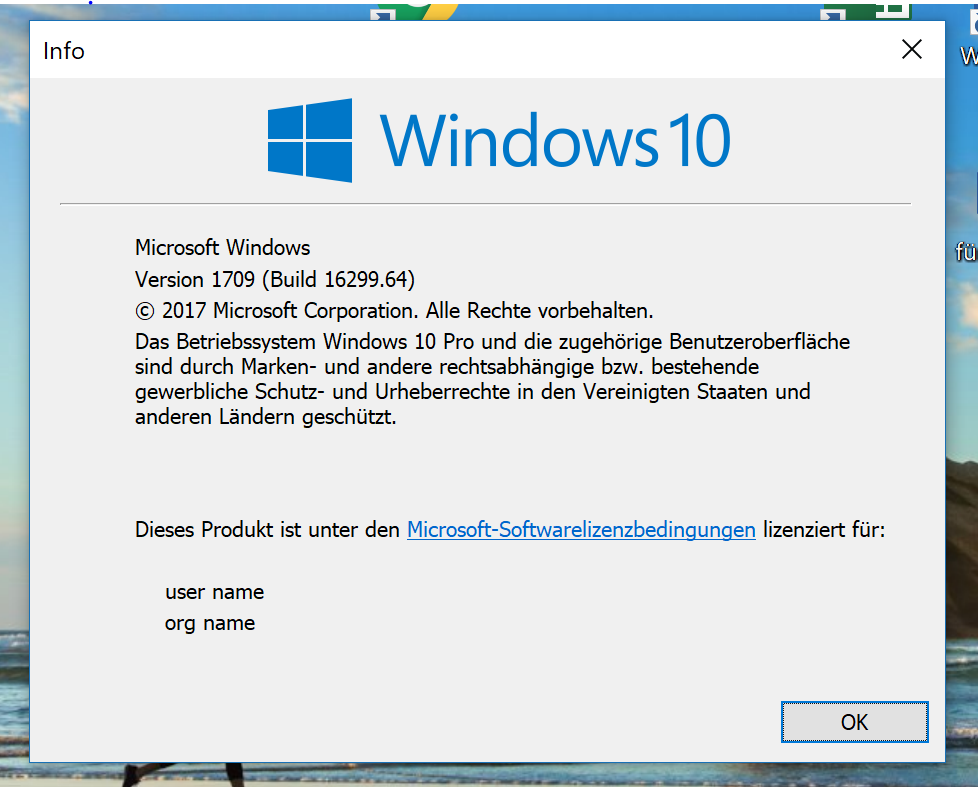Click the Windows 10 logo icon
Image resolution: width=978 pixels, height=787 pixels.
coord(310,140)
